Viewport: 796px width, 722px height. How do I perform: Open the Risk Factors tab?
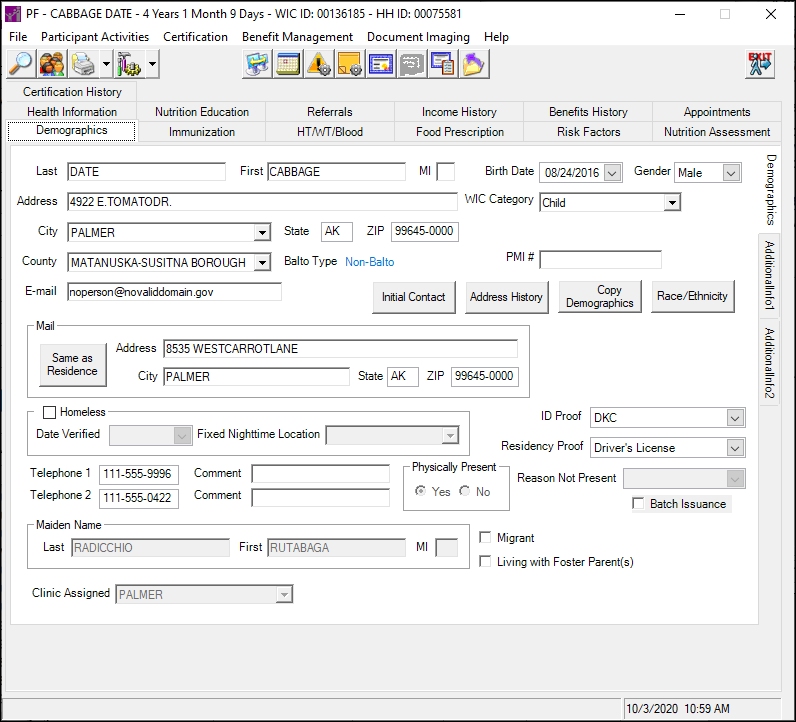588,132
